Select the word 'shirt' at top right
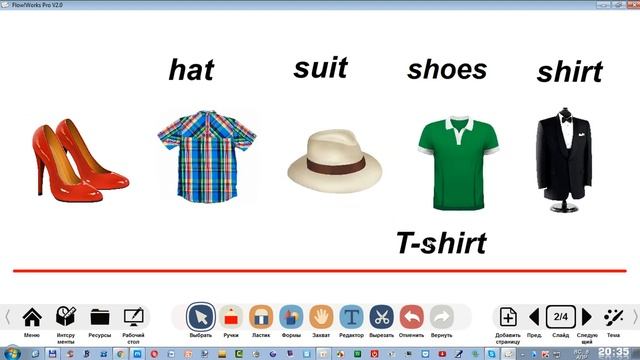 click(x=570, y=72)
